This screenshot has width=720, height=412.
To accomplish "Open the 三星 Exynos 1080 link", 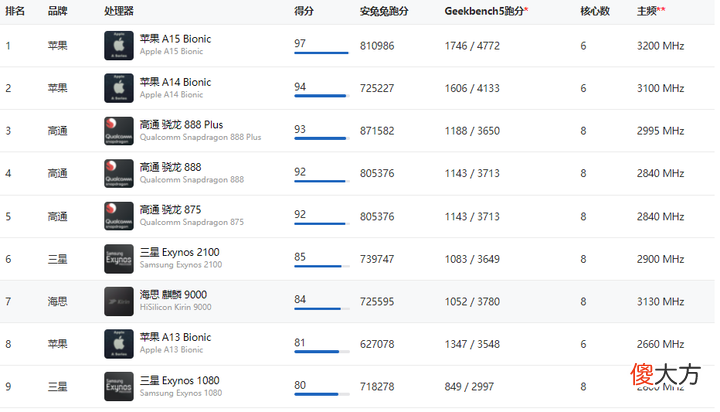I will 180,380.
